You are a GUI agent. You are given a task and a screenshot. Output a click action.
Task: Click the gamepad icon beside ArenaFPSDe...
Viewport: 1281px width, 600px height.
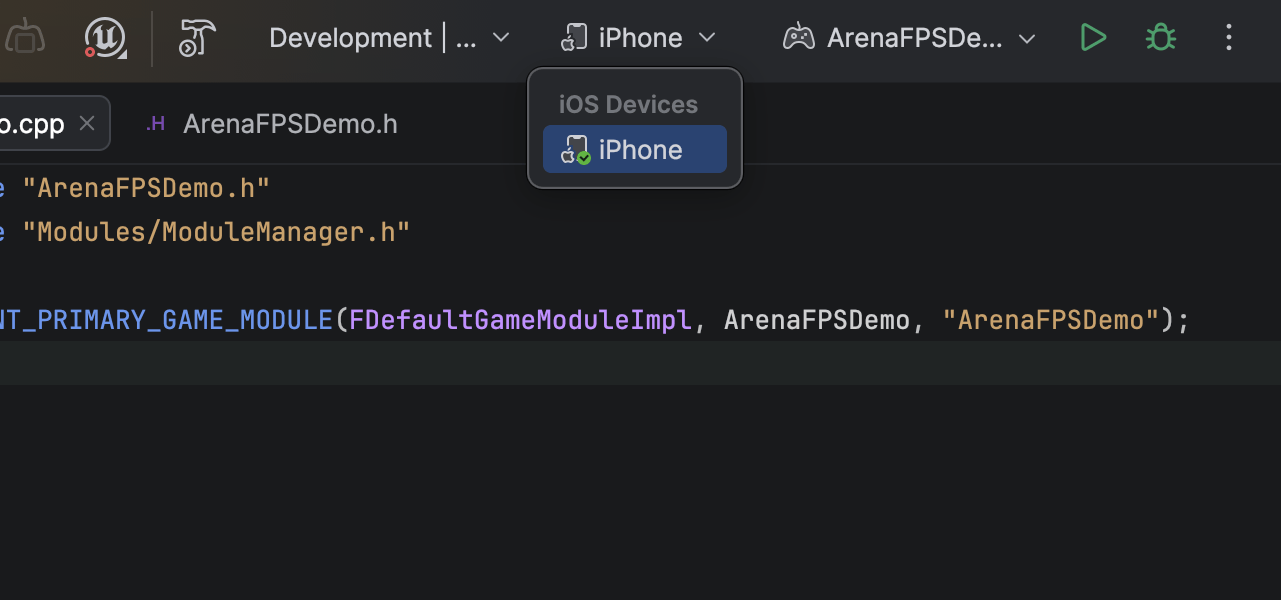tap(798, 38)
